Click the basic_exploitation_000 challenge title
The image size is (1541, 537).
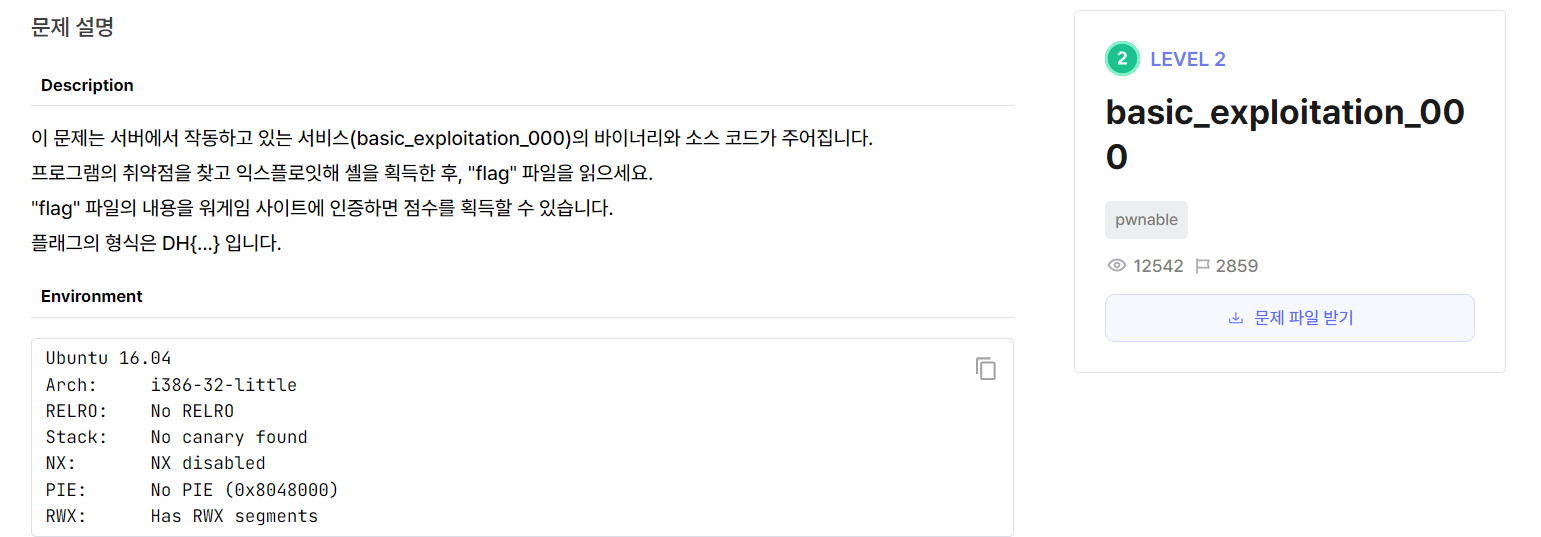pos(1285,134)
